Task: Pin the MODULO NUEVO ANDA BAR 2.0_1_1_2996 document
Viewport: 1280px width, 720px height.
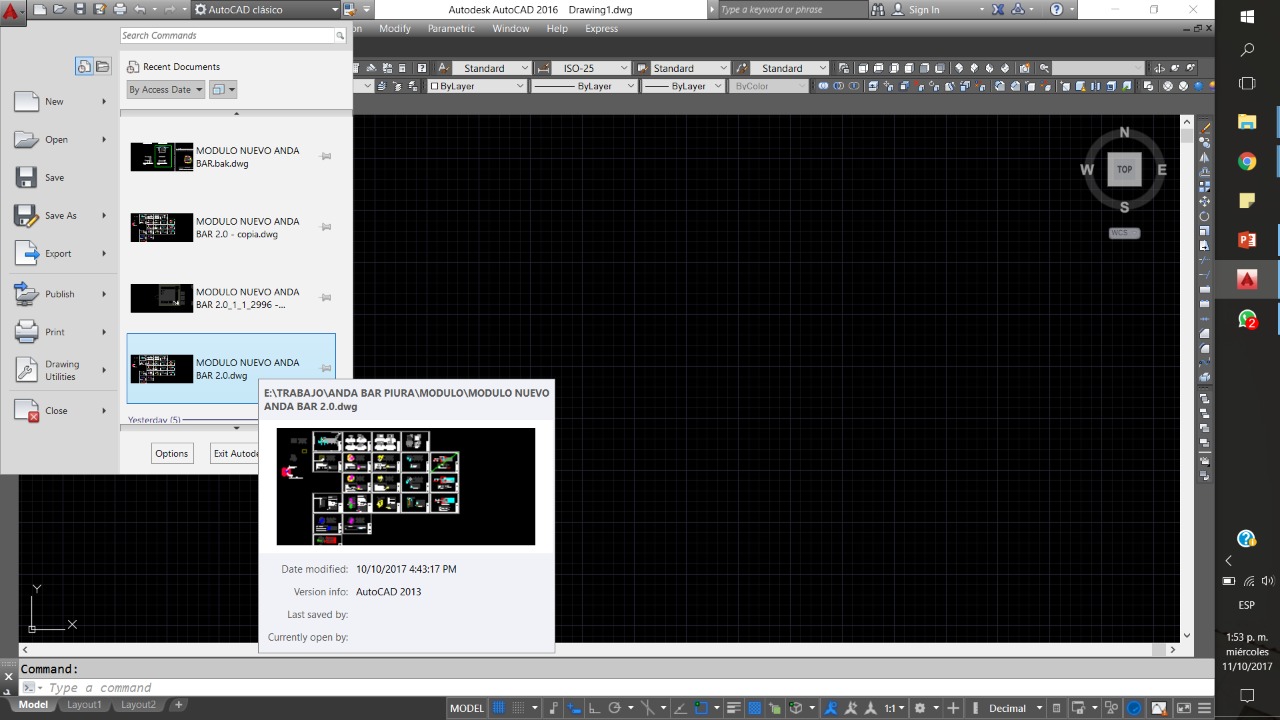Action: click(325, 298)
